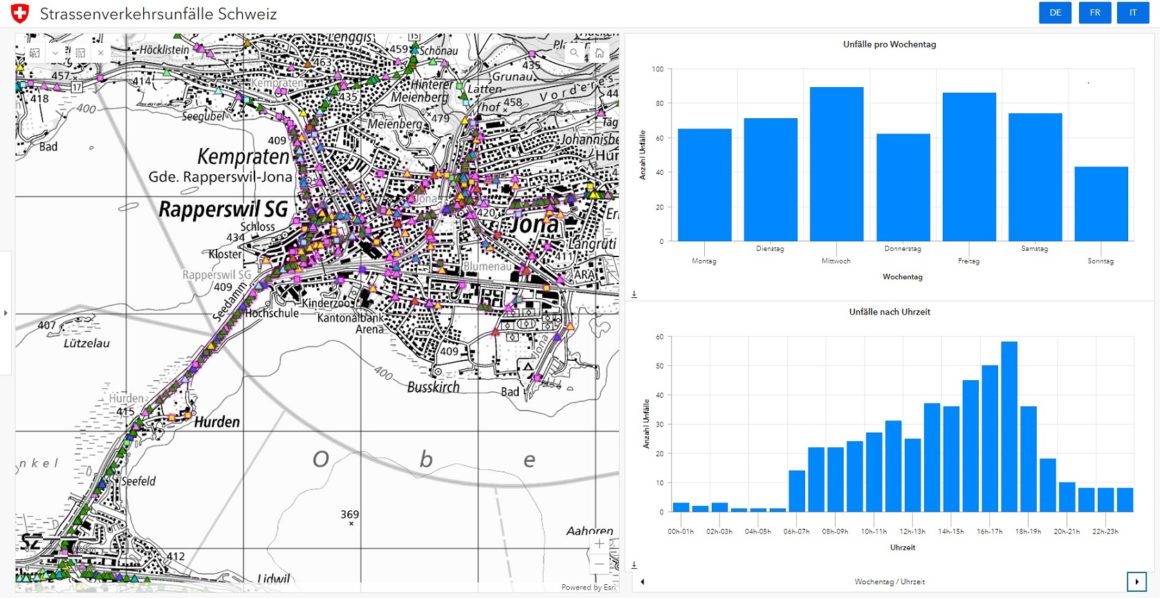
Task: Open the selection tool dropdown chevron
Action: (x=55, y=52)
